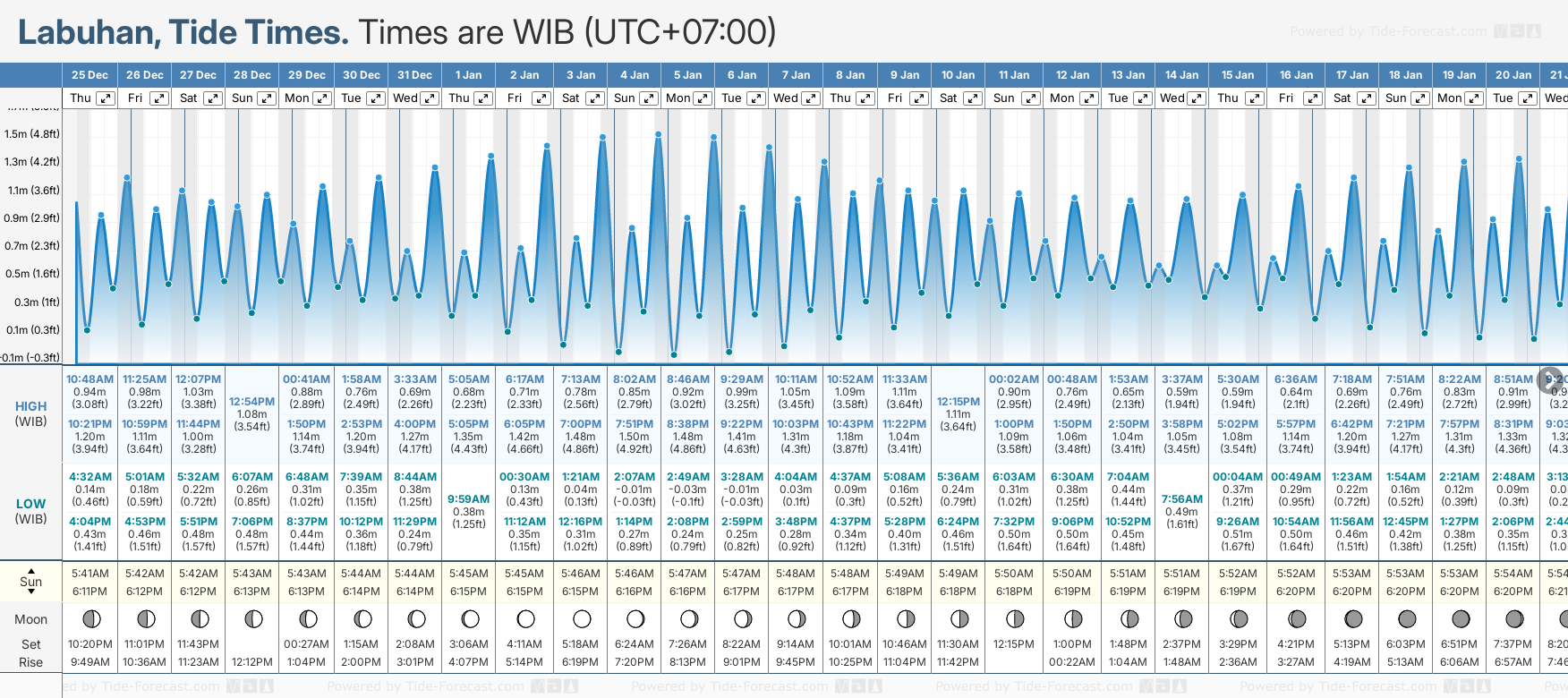1568x698 pixels.
Task: Click expand icon for Sat 3 Jan
Action: point(595,98)
